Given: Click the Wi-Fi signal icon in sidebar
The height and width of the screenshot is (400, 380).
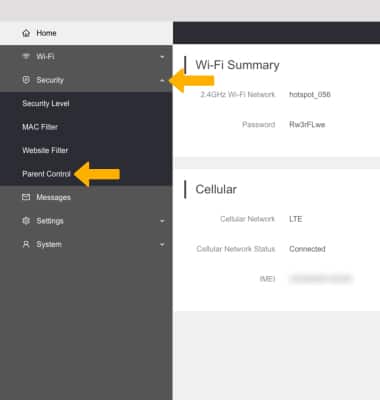Looking at the screenshot, I should click(x=26, y=56).
